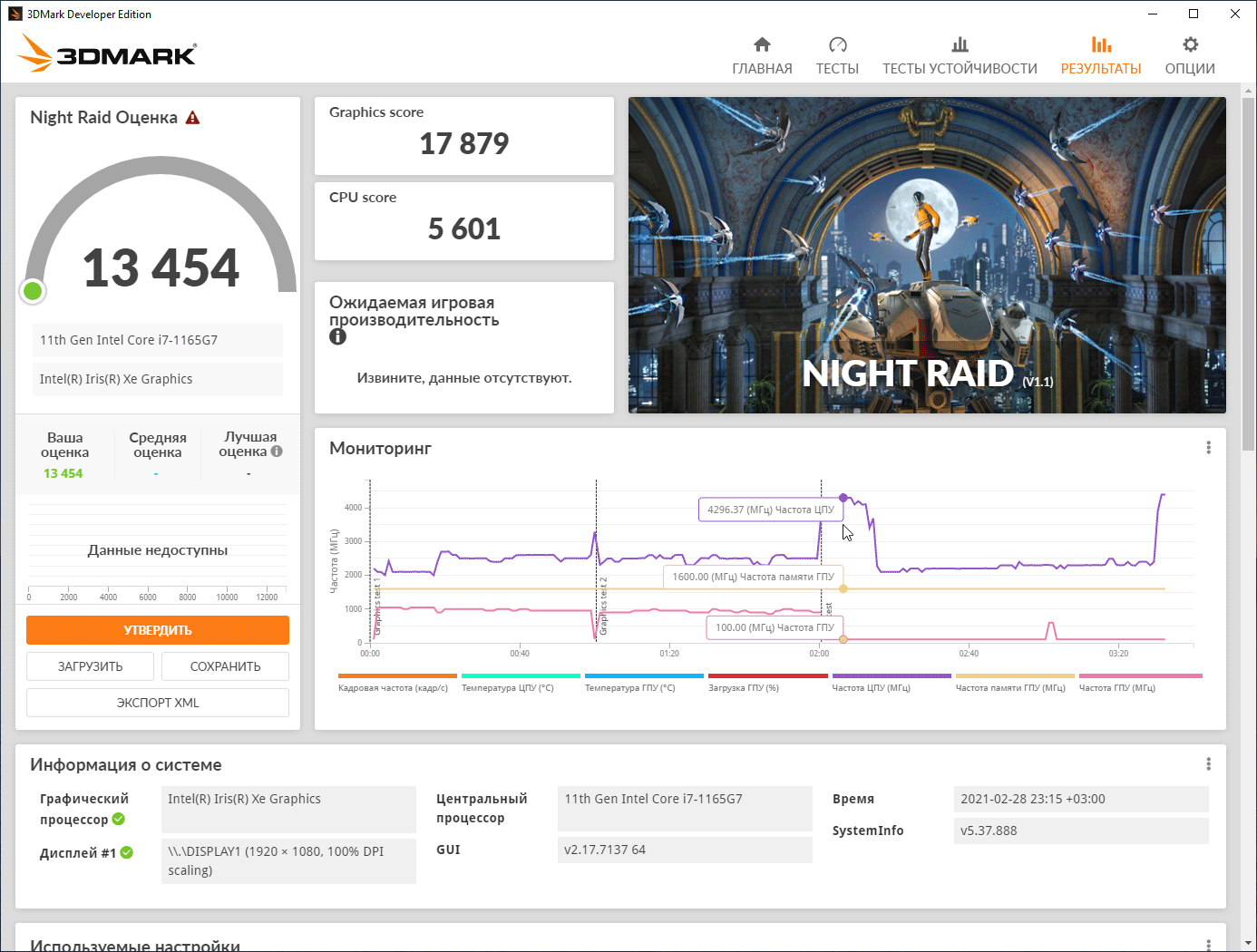Click the green check next to Графический процессор

pyautogui.click(x=118, y=820)
